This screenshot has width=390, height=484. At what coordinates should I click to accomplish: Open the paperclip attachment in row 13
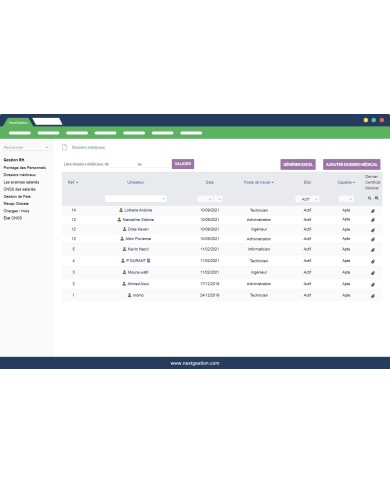[x=373, y=220]
